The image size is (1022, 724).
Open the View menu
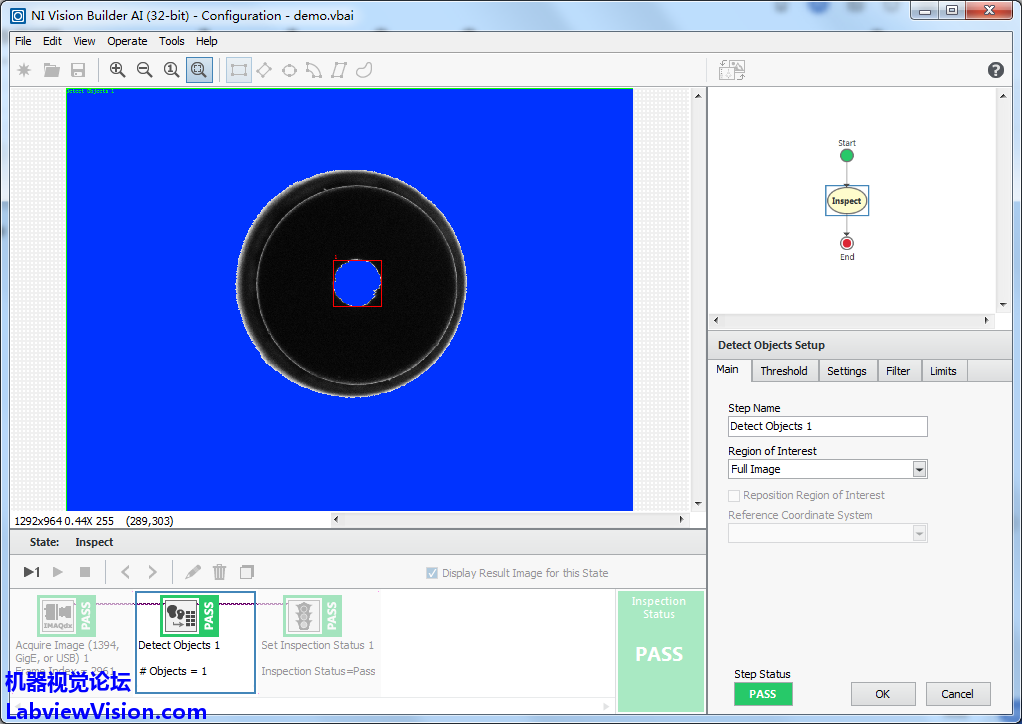click(84, 41)
